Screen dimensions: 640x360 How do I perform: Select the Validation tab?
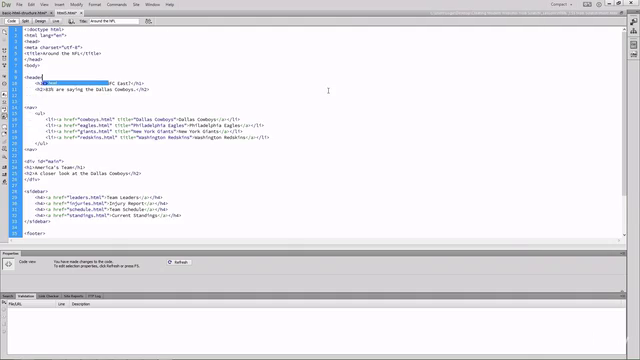click(26, 296)
